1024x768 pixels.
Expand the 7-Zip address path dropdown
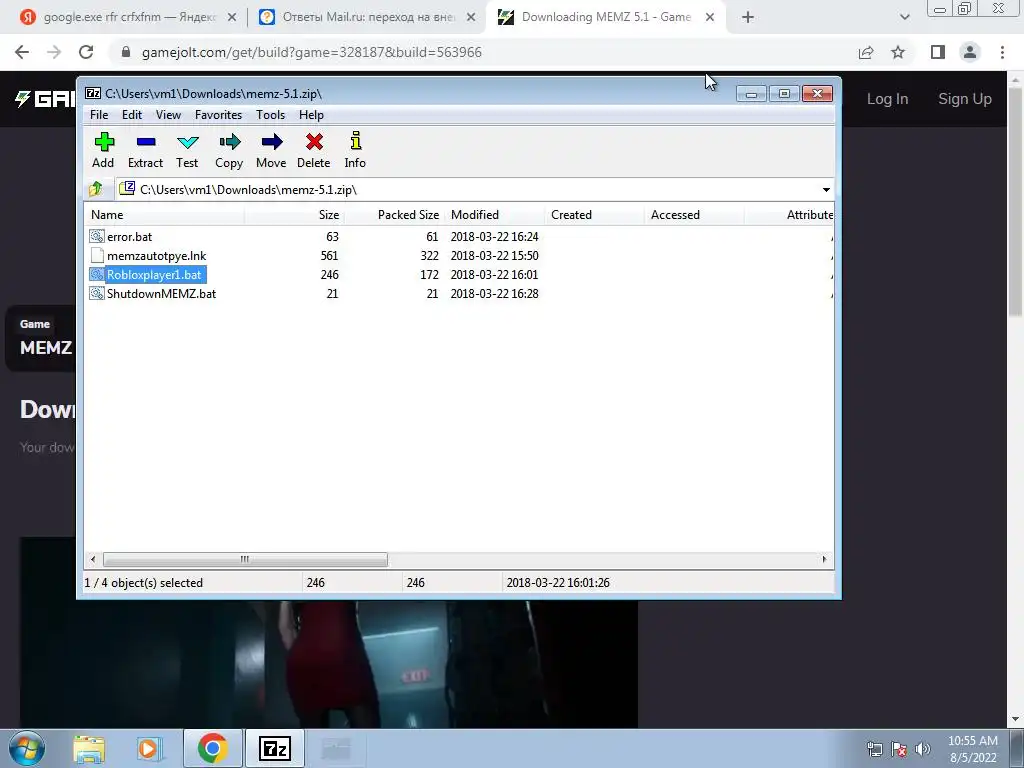click(x=826, y=190)
